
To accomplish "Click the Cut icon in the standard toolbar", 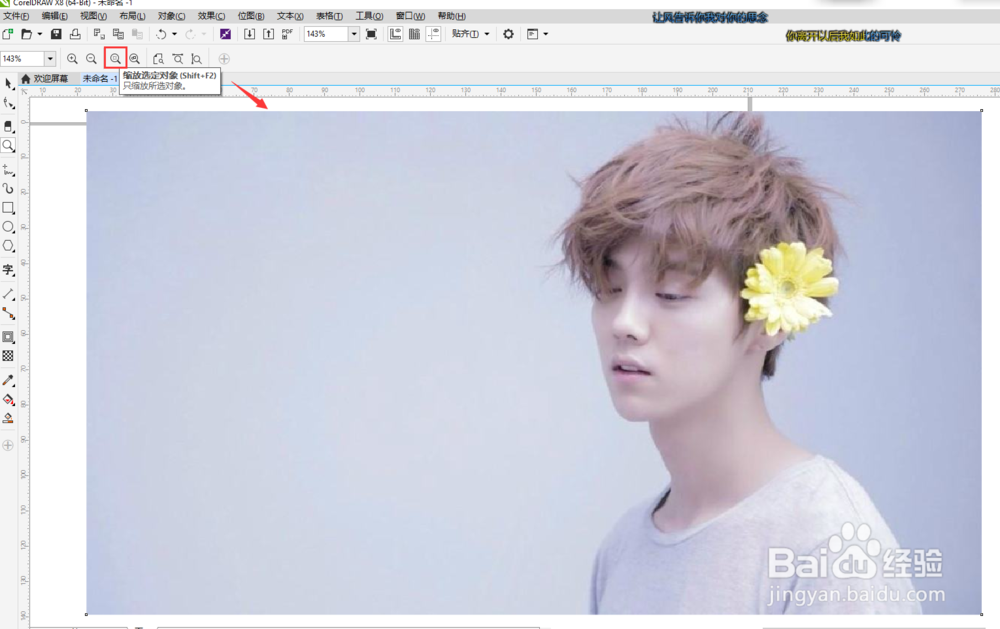I will point(99,34).
